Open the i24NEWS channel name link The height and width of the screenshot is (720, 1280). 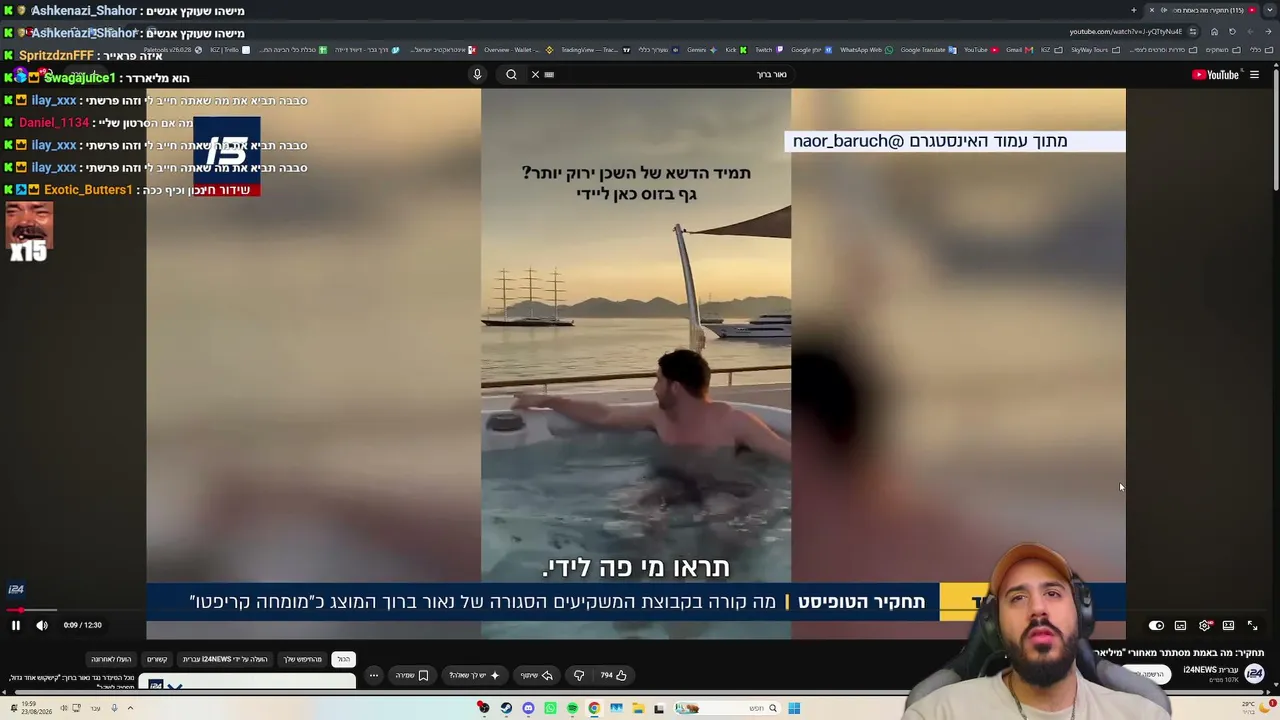pos(1211,669)
